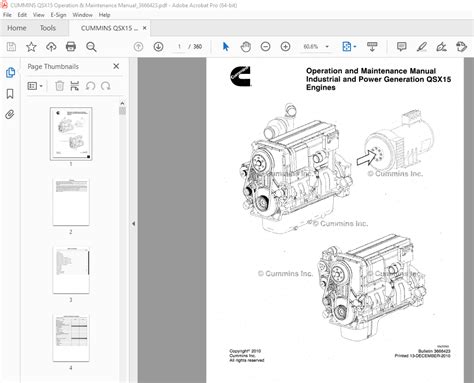Upload the file using the cloud icon
The height and width of the screenshot is (383, 474).
(x=51, y=47)
